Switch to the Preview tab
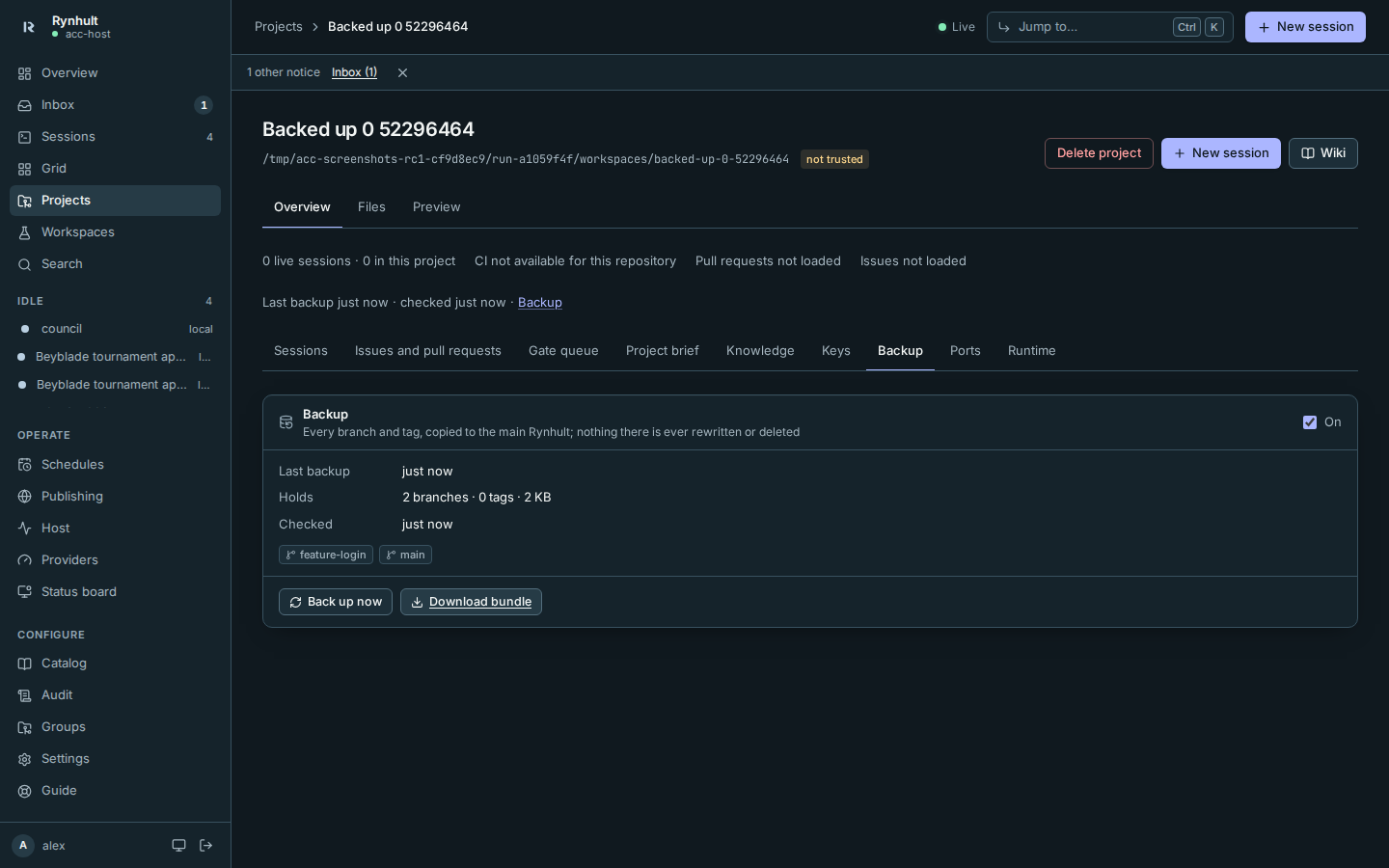This screenshot has width=1389, height=868. (436, 207)
